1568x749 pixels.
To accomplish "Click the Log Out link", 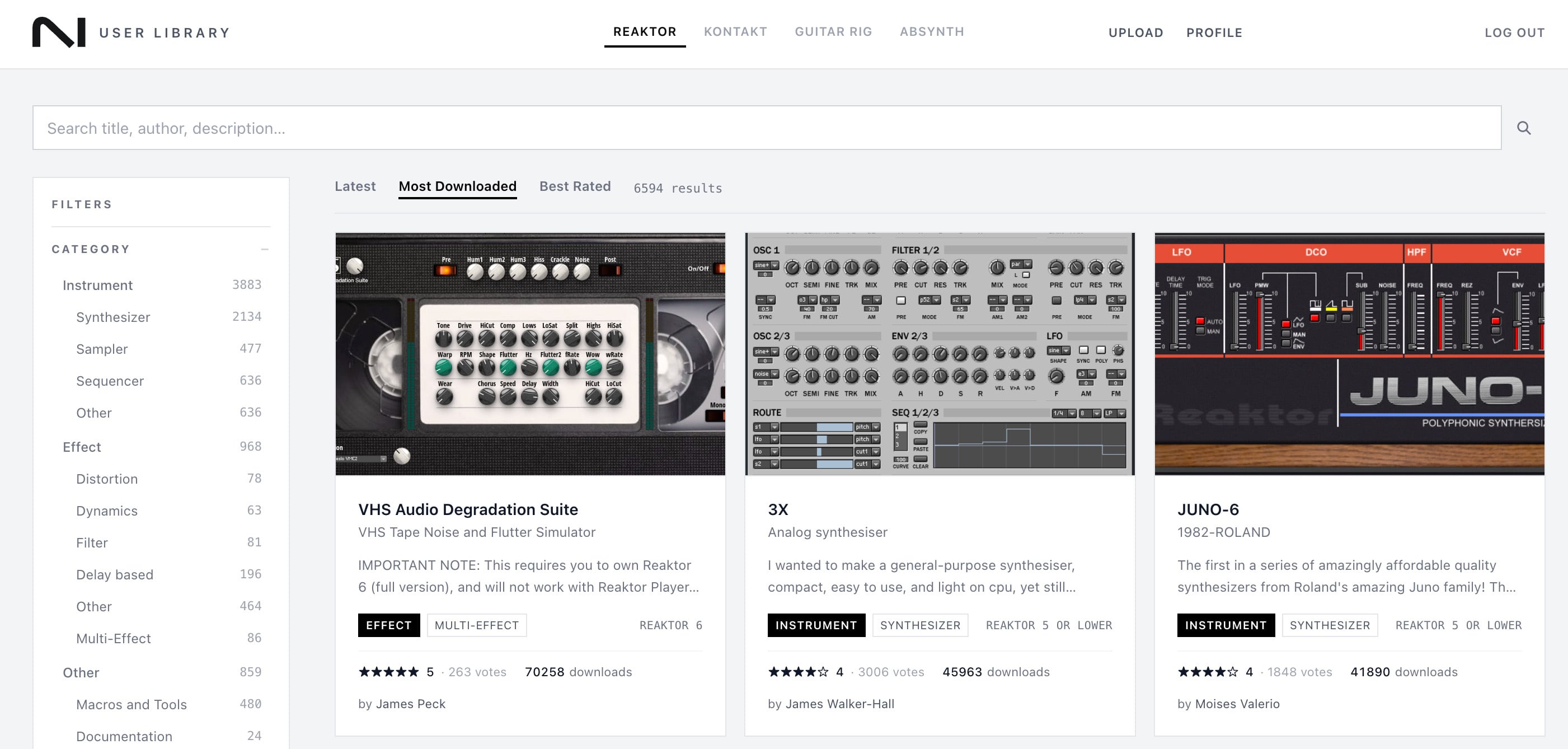I will pos(1514,33).
